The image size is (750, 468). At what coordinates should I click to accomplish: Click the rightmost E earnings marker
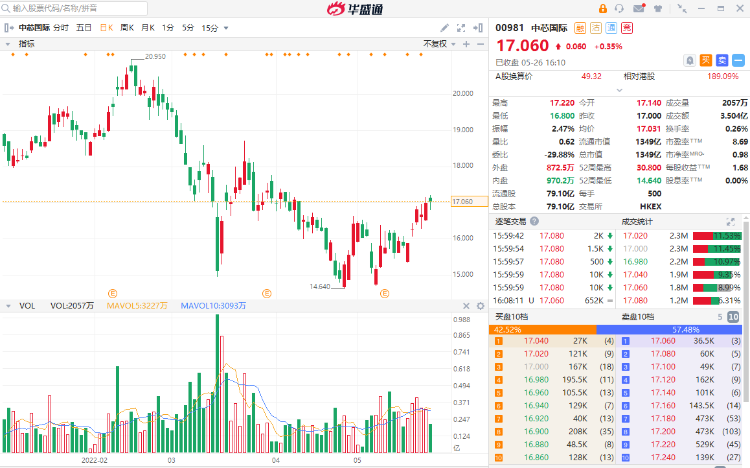click(x=384, y=293)
